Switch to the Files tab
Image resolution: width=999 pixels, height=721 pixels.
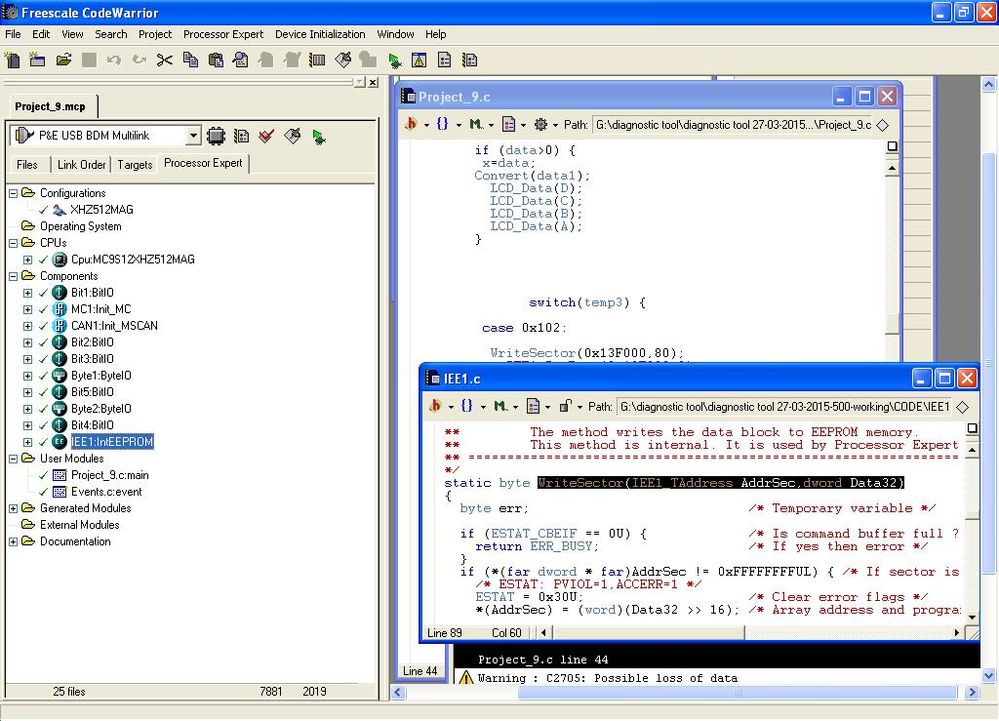27,164
